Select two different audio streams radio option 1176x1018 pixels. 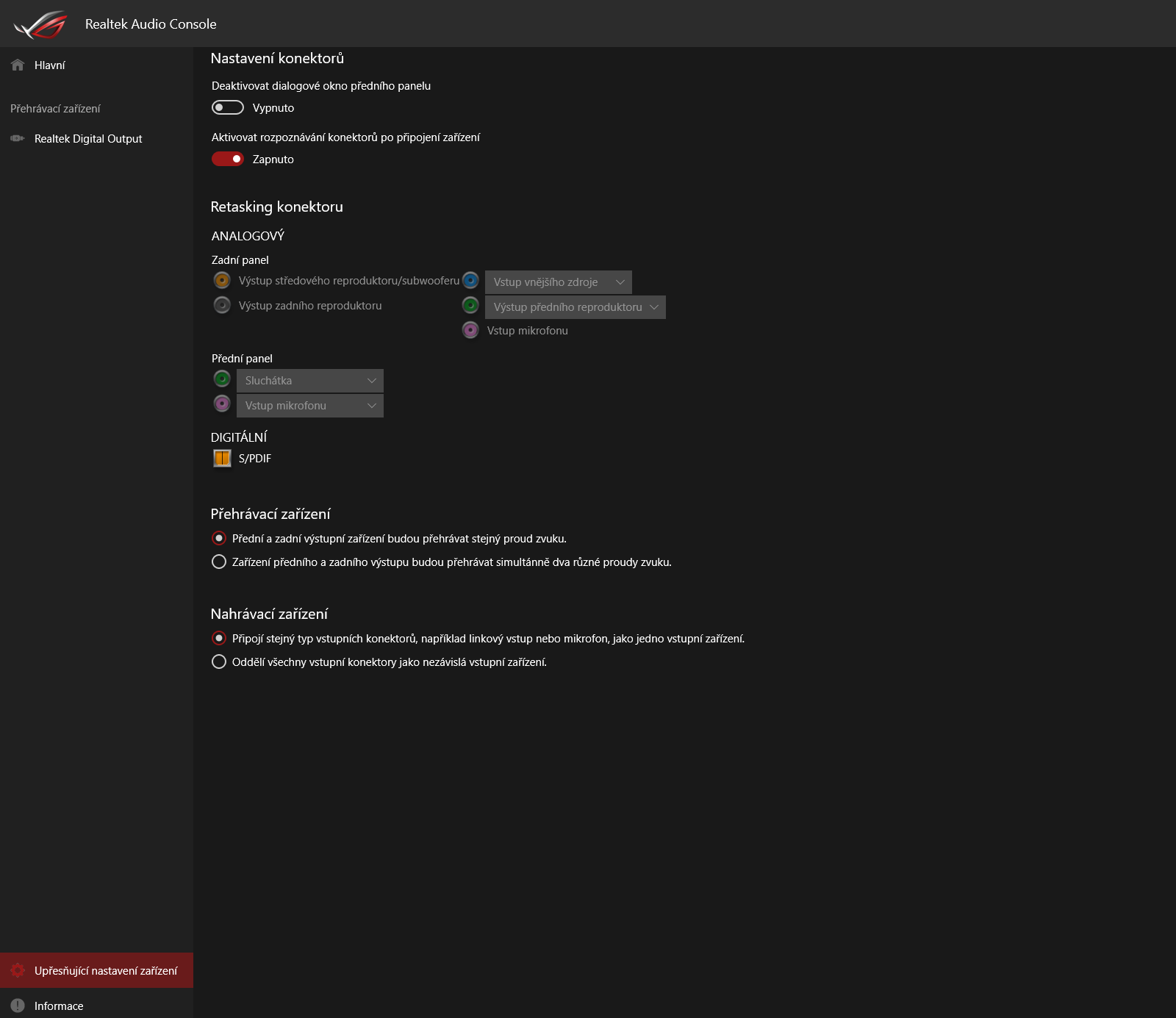tap(219, 562)
